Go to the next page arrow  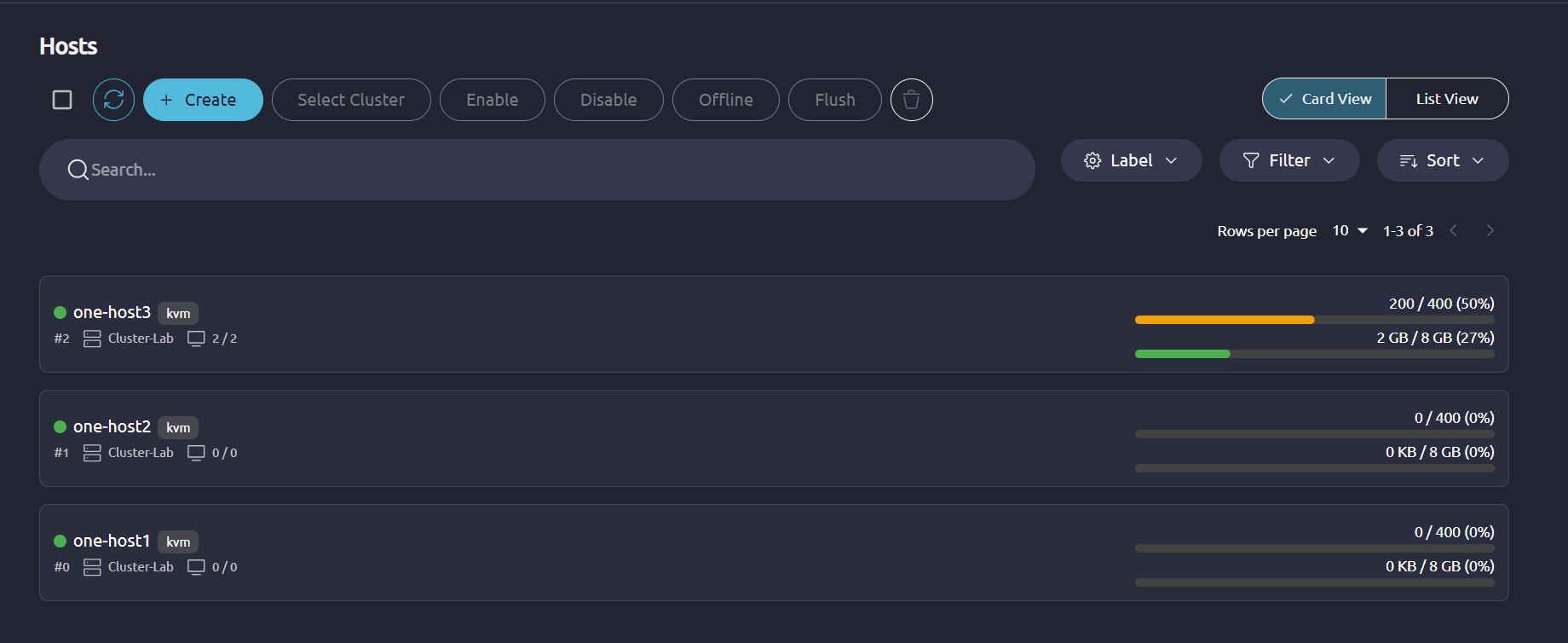(x=1490, y=231)
